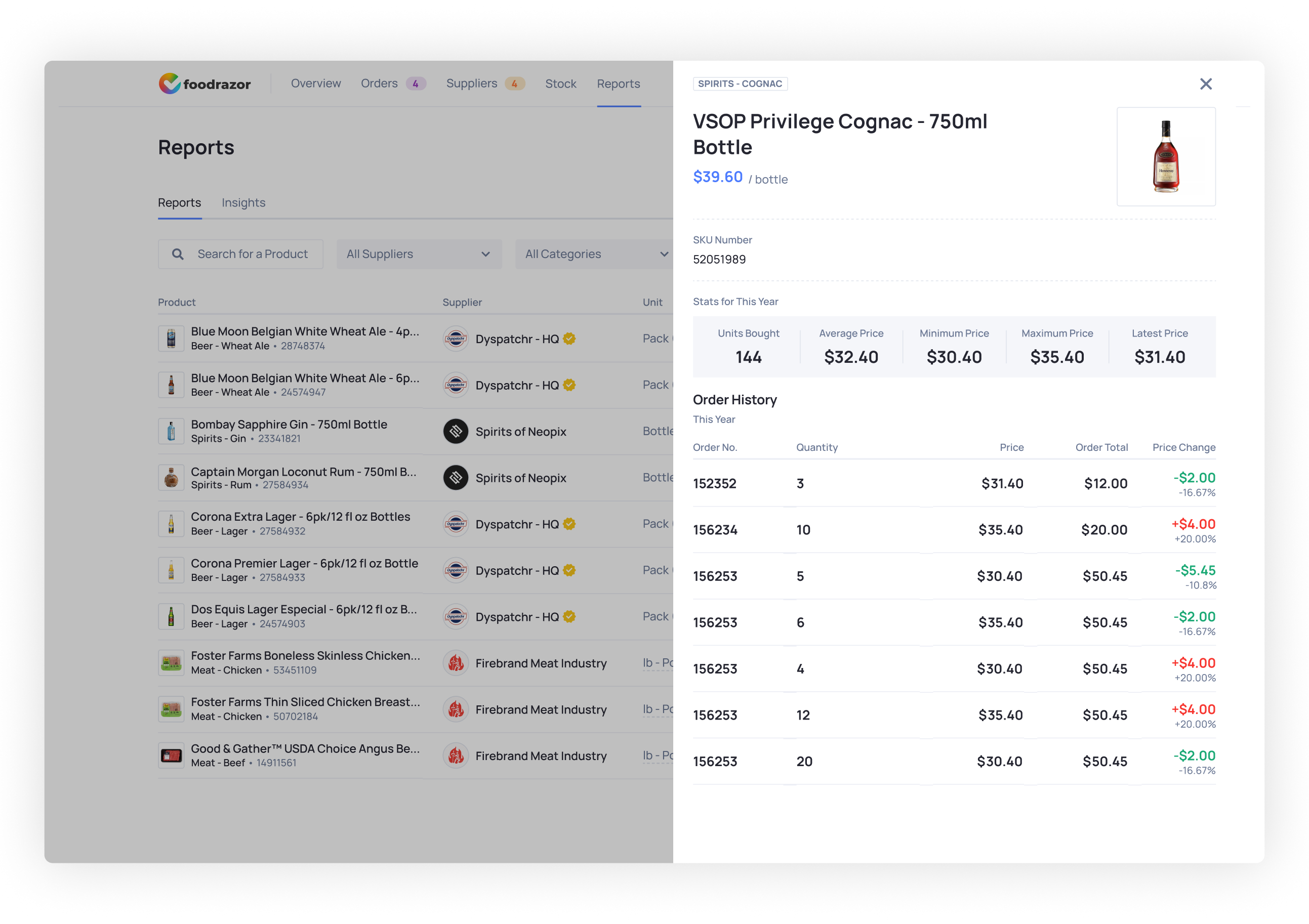The width and height of the screenshot is (1309, 924).
Task: Open the All Categories dropdown
Action: (x=594, y=254)
